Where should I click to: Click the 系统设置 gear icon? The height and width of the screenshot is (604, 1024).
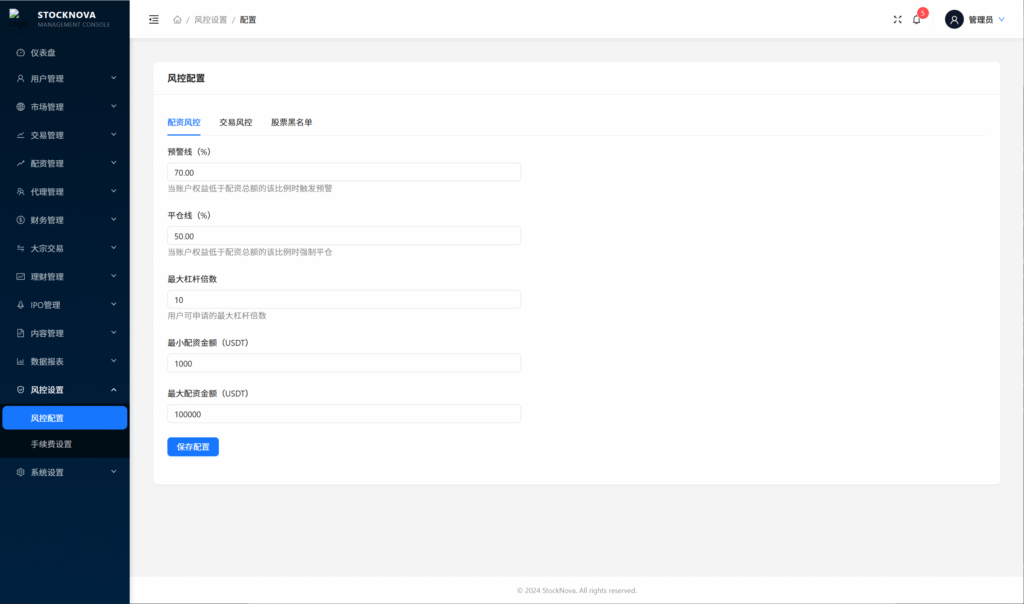tap(21, 472)
